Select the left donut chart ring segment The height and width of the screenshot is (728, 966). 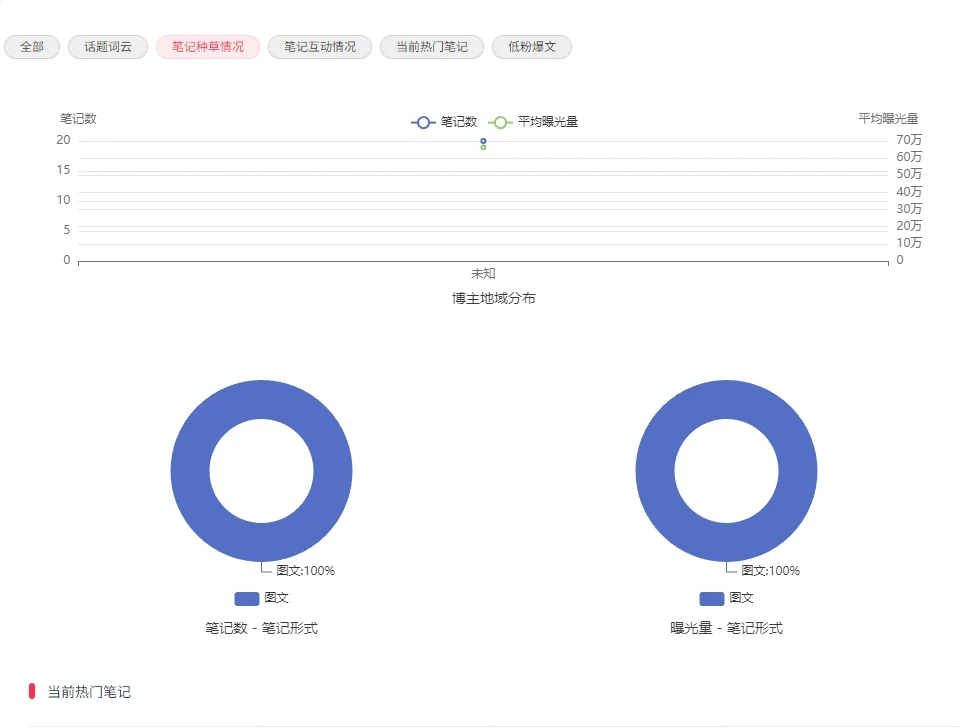point(261,400)
